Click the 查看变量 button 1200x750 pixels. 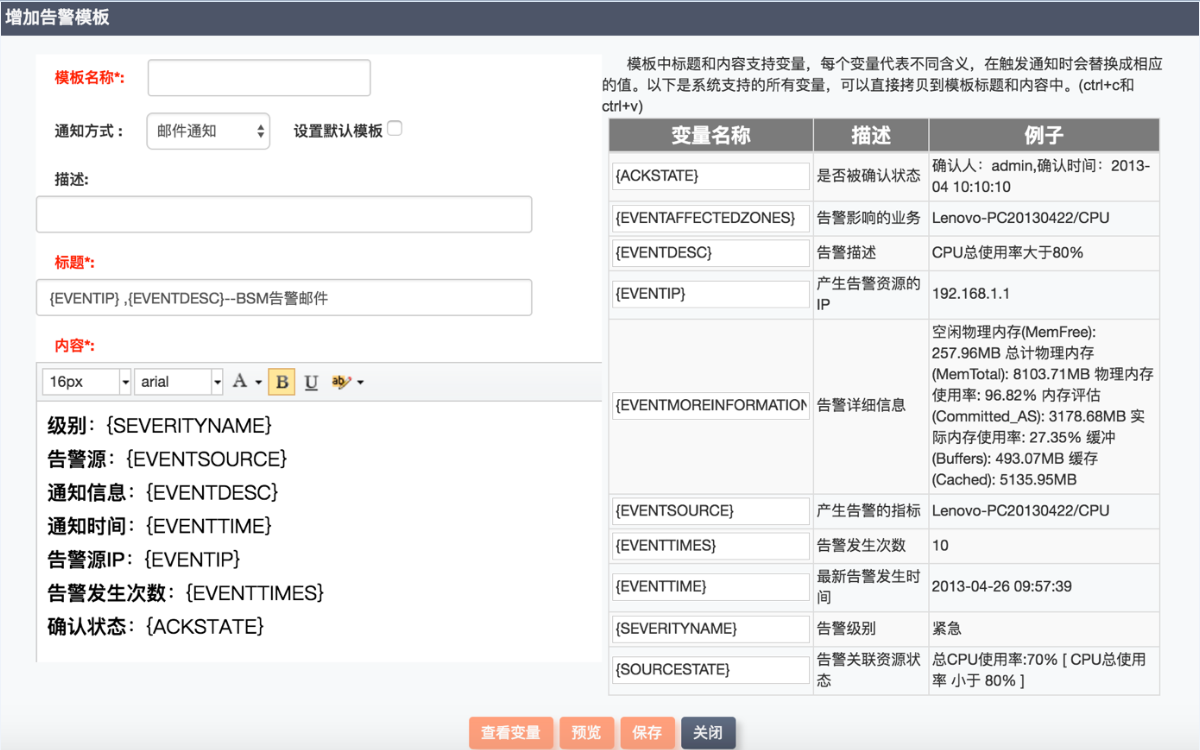click(510, 733)
